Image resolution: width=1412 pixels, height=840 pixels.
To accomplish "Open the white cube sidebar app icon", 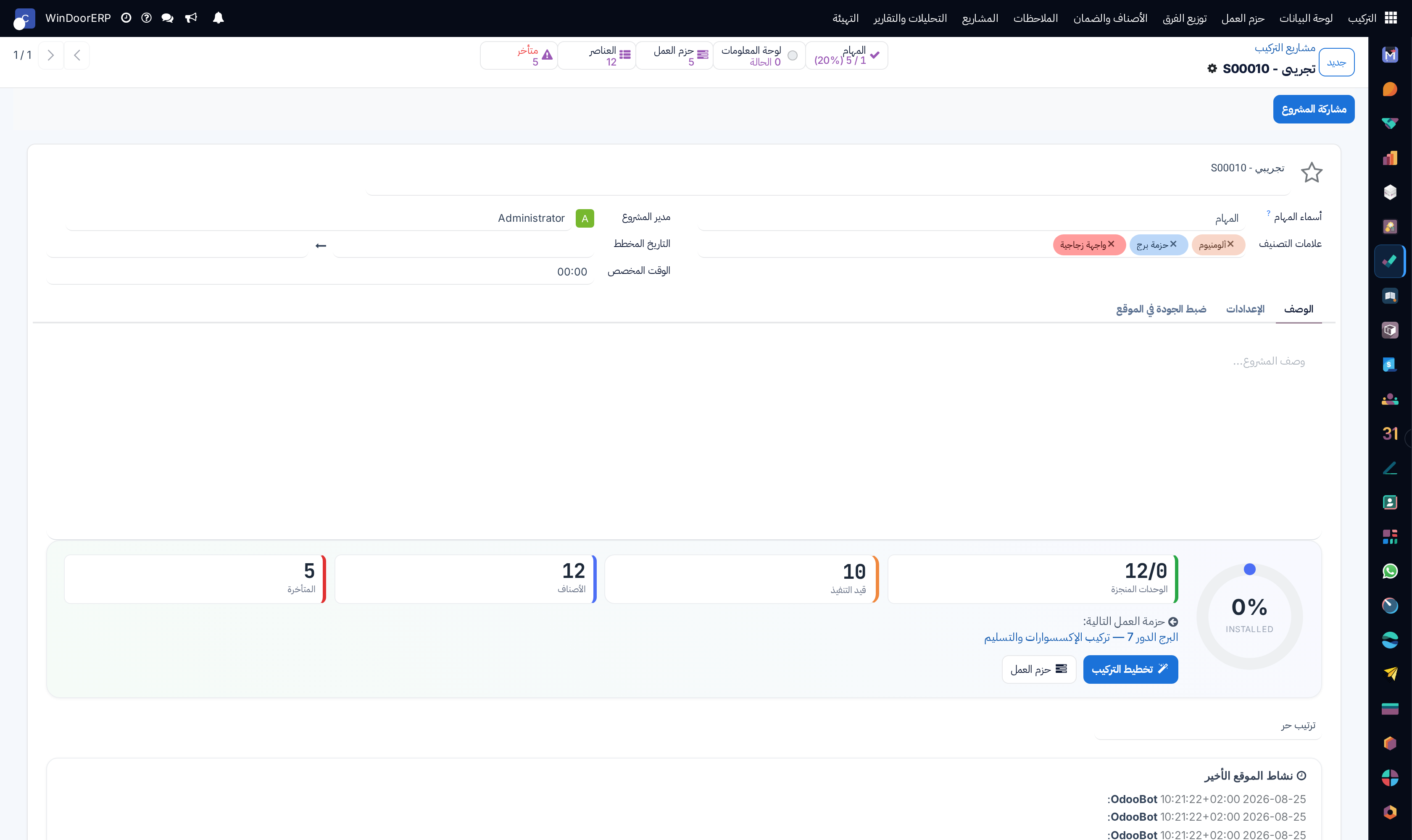I will [1390, 192].
